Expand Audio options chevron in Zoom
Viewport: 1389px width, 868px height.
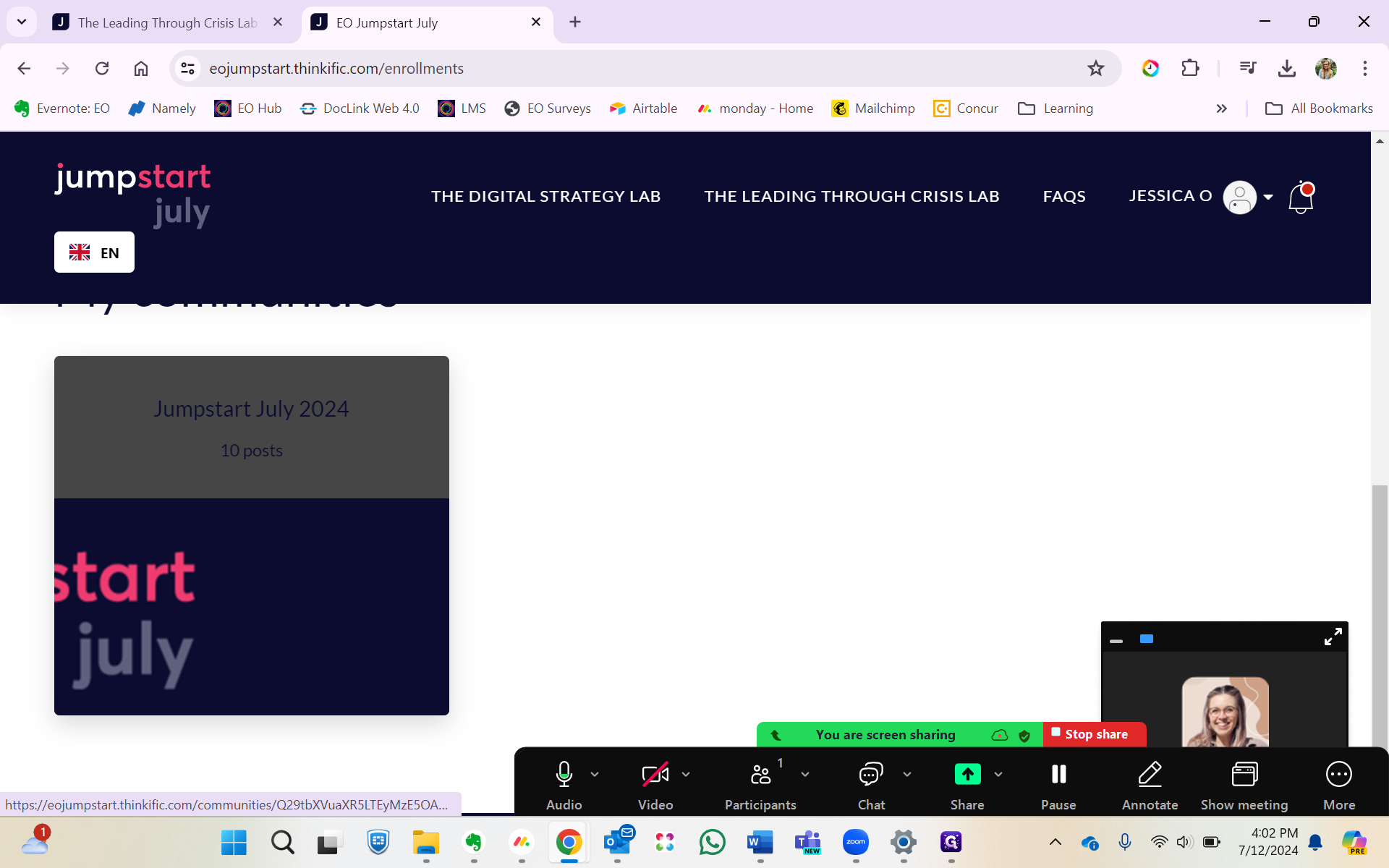[x=595, y=774]
